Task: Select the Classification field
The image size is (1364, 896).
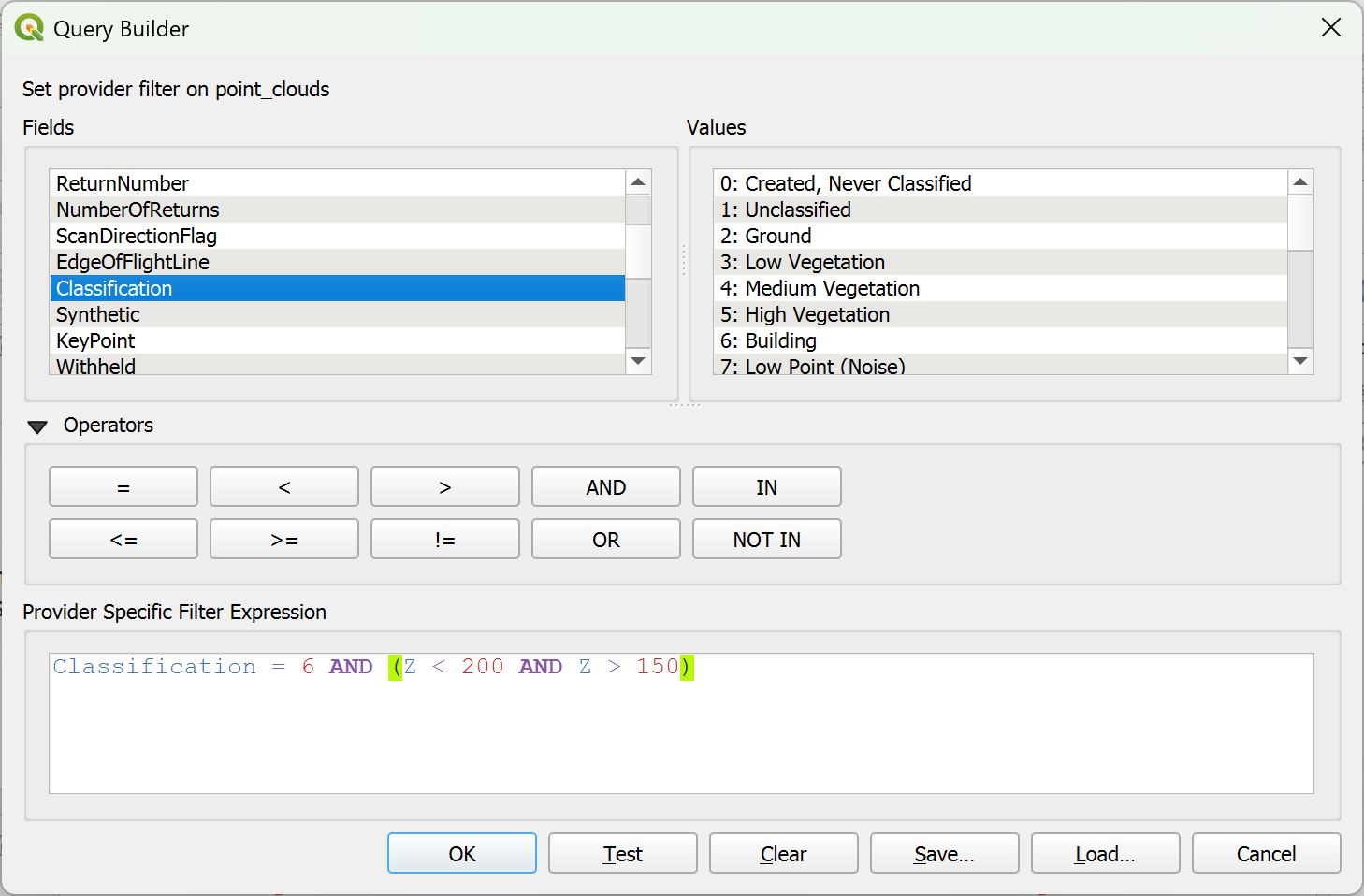Action: click(337, 288)
